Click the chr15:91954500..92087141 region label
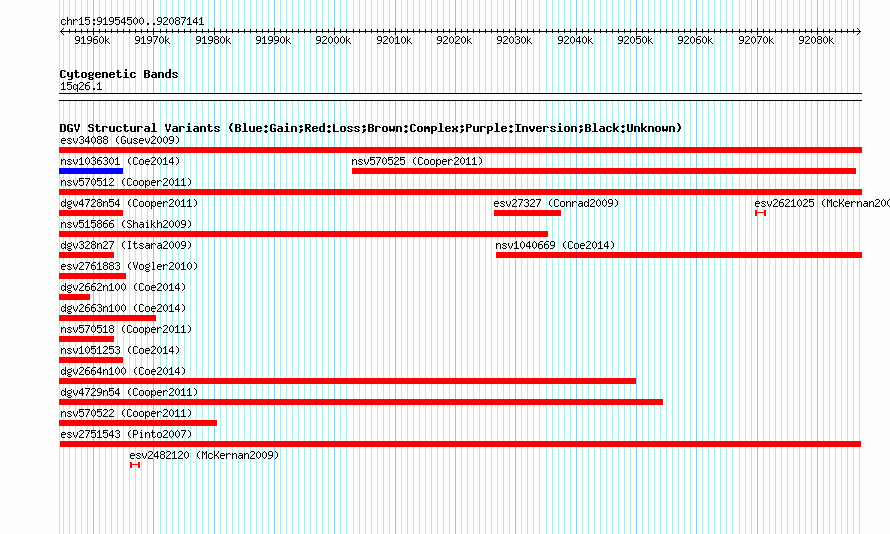890x534 pixels. pyautogui.click(x=132, y=22)
